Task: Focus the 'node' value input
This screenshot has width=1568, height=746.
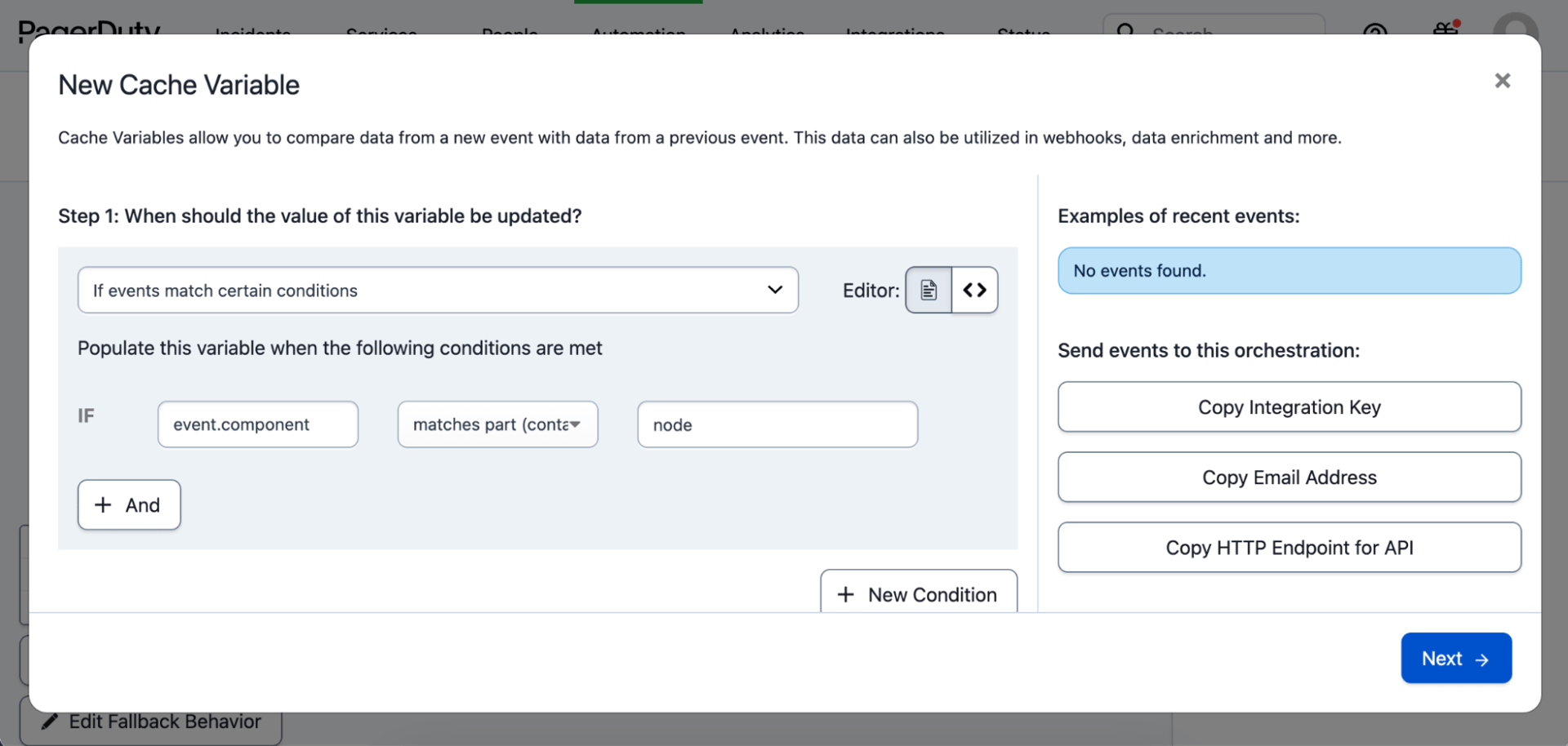Action: [x=777, y=424]
